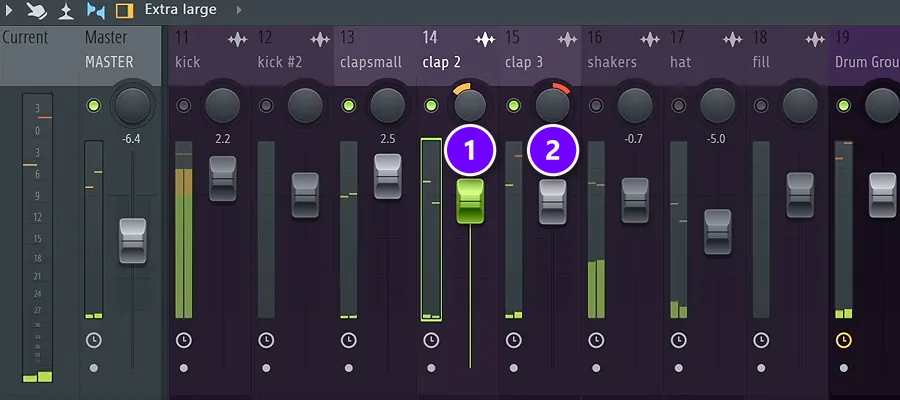Unmute the kick #2 track LED switch
Screen dimensions: 900x400
tap(266, 106)
